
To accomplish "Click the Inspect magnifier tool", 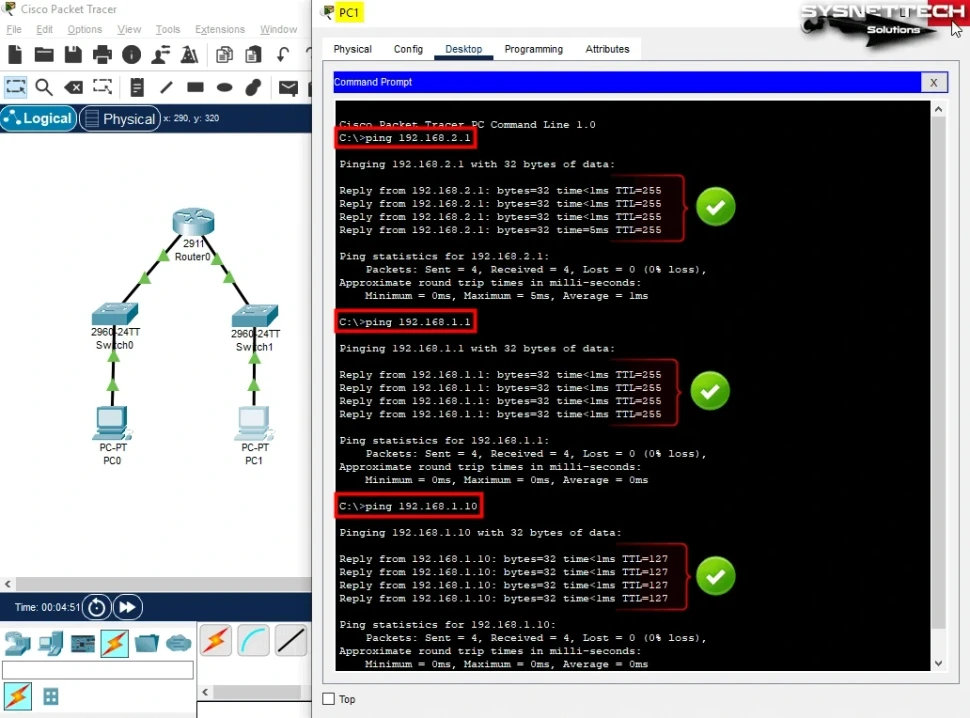I will tap(44, 87).
